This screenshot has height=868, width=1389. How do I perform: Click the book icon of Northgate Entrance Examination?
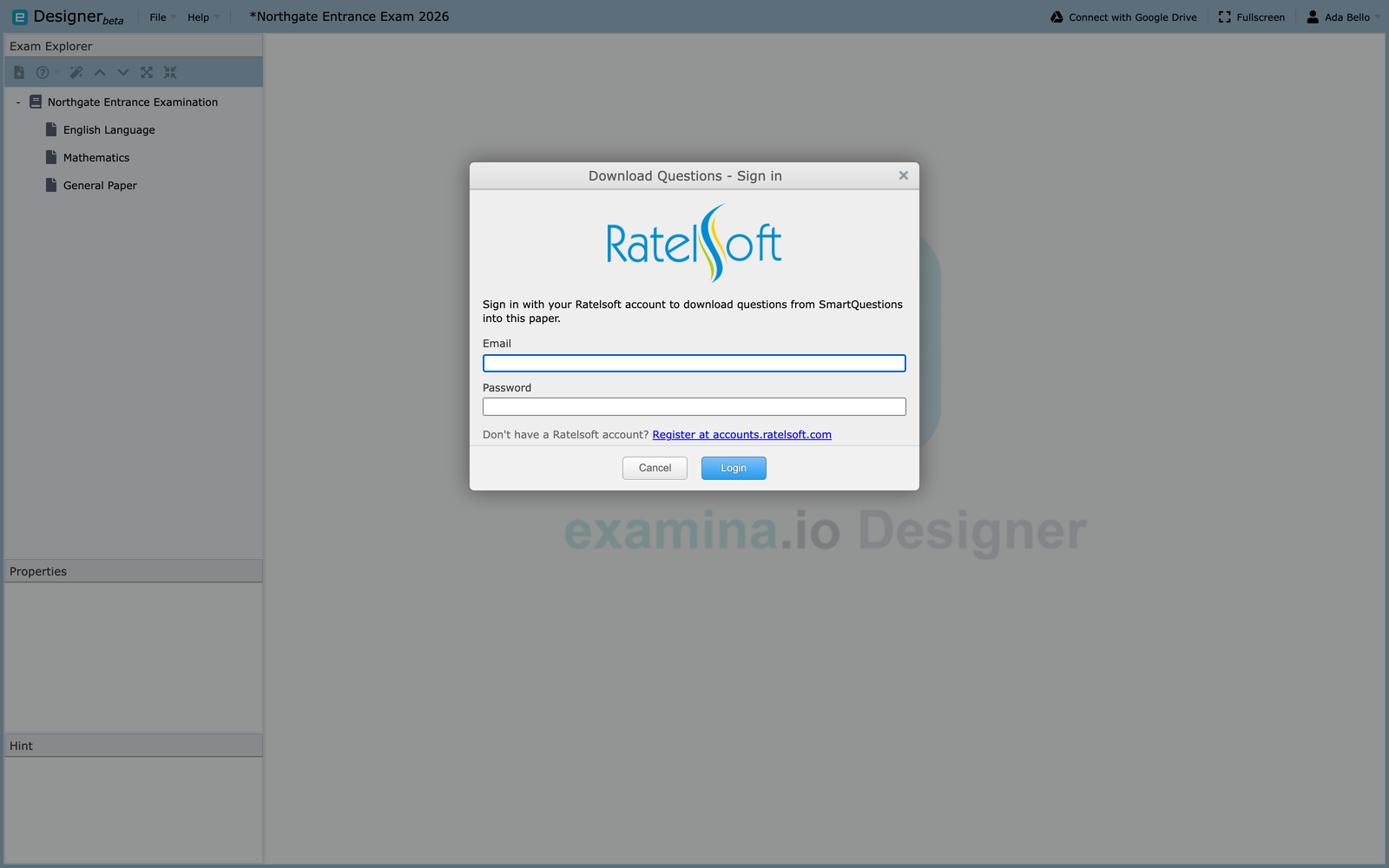click(36, 102)
